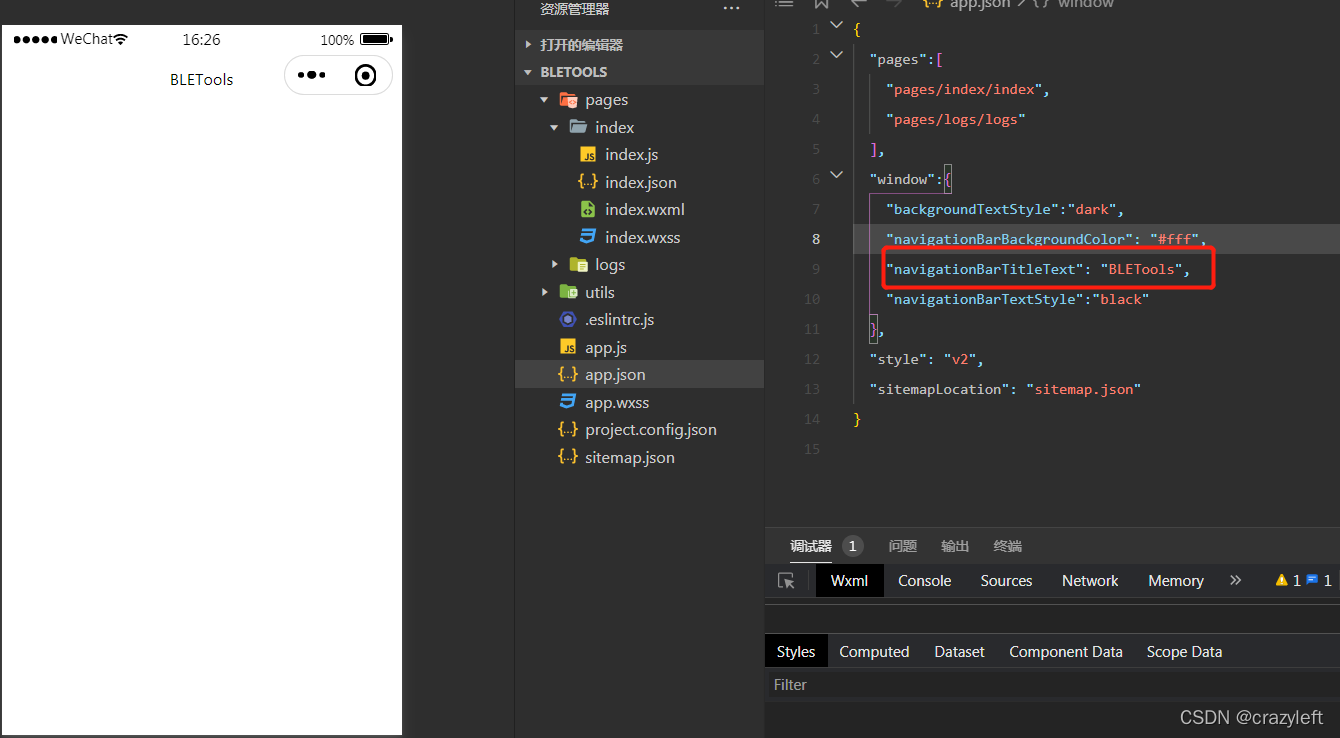Click the "backgroundTextStyle" key on line 7
The width and height of the screenshot is (1340, 738).
click(972, 209)
